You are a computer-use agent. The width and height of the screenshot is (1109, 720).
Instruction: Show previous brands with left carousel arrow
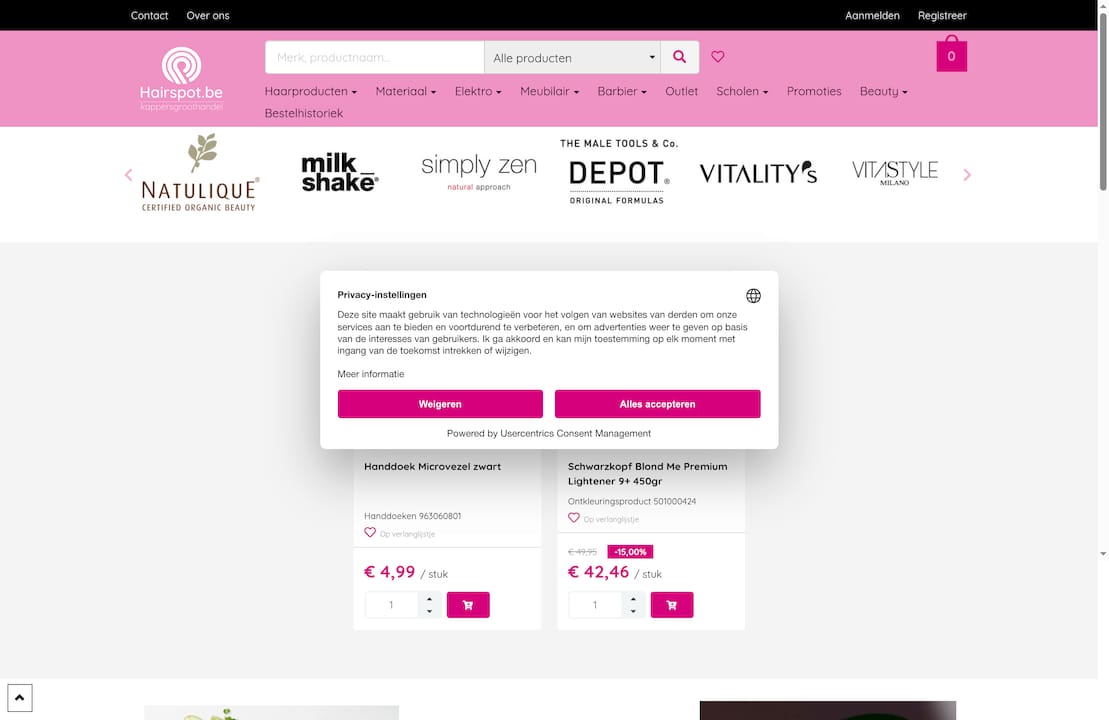[128, 175]
